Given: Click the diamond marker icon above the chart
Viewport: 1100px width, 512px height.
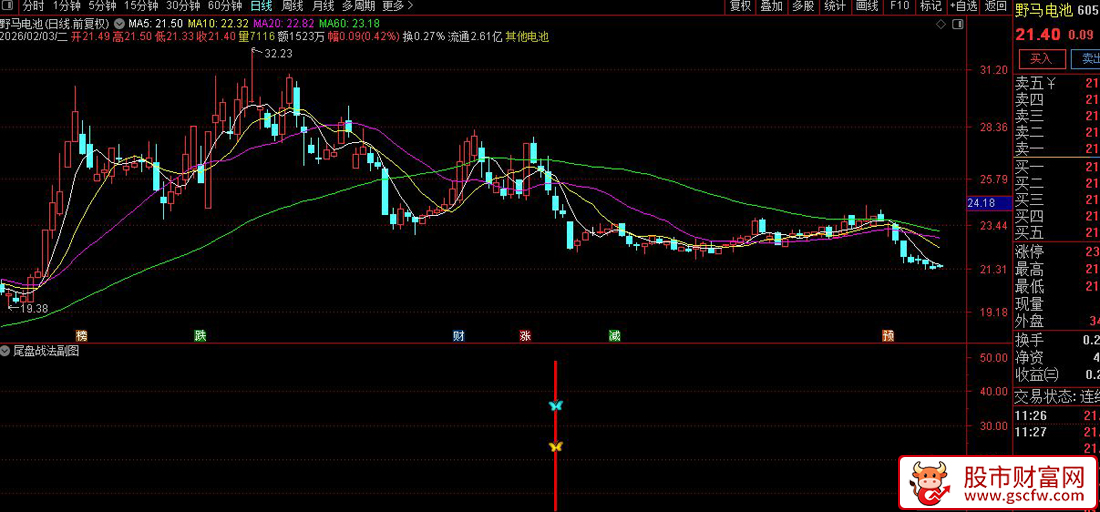Looking at the screenshot, I should pyautogui.click(x=940, y=25).
